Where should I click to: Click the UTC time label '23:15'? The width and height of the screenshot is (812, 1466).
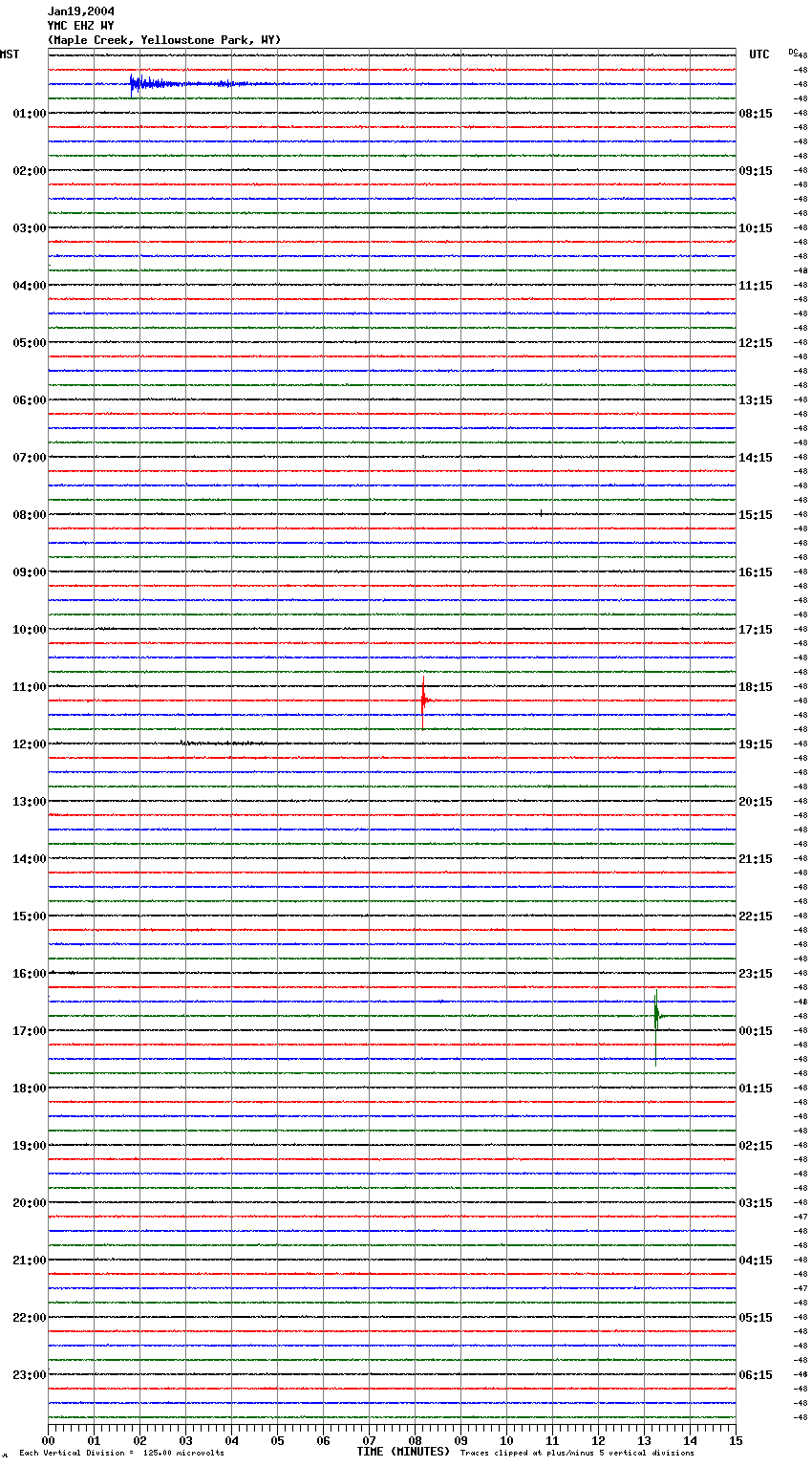756,974
